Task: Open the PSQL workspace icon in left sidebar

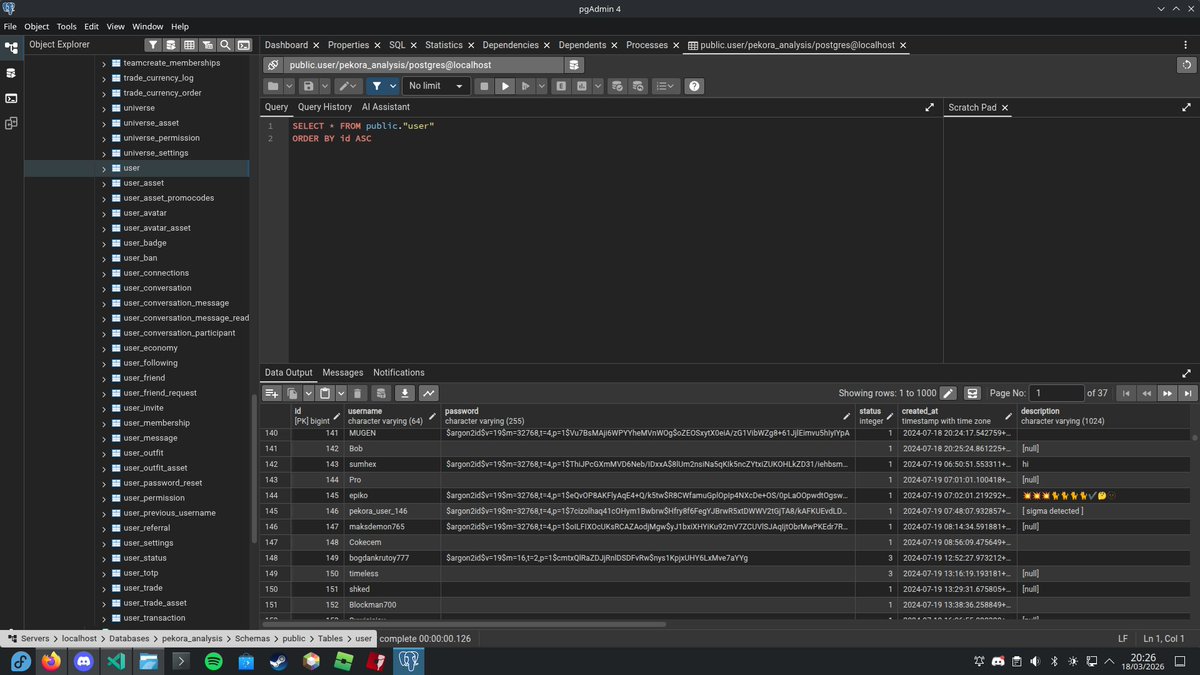Action: 11,98
